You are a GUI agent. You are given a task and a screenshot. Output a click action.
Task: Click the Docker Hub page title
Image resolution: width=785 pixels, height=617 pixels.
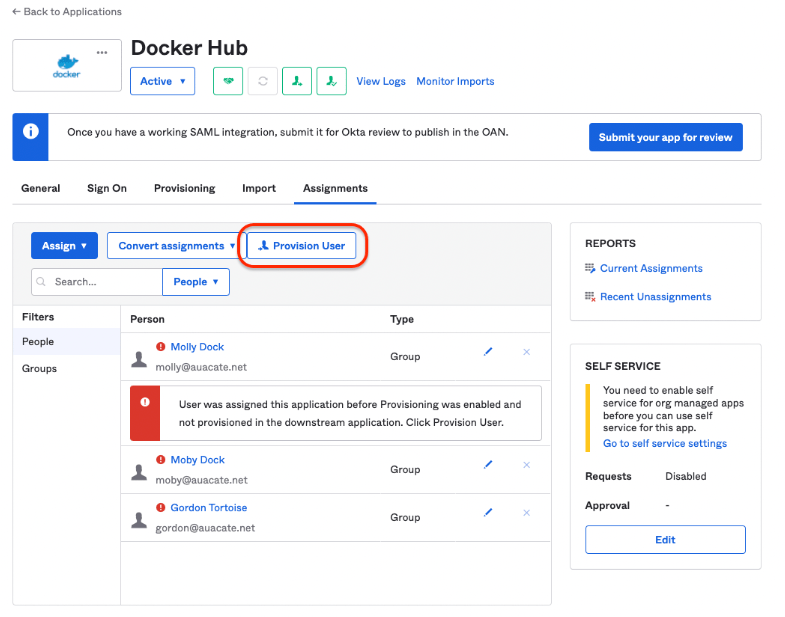(x=189, y=48)
